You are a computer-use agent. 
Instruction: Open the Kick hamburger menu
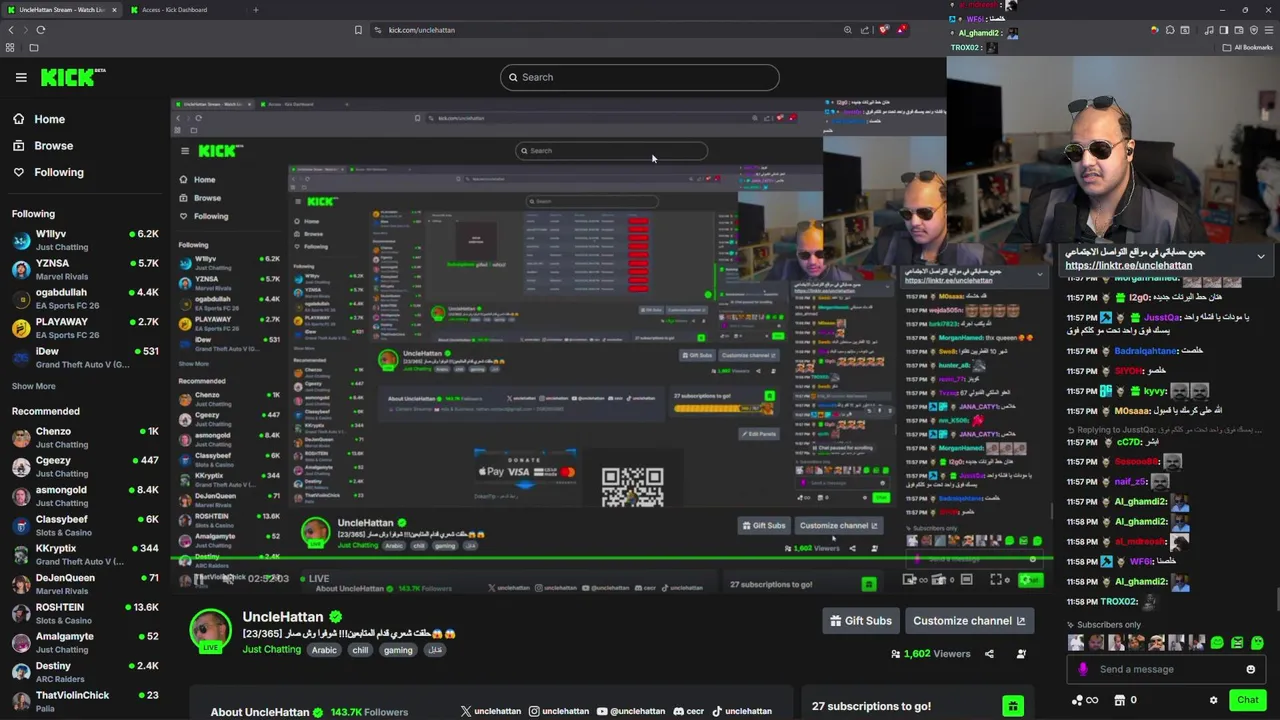click(x=21, y=77)
